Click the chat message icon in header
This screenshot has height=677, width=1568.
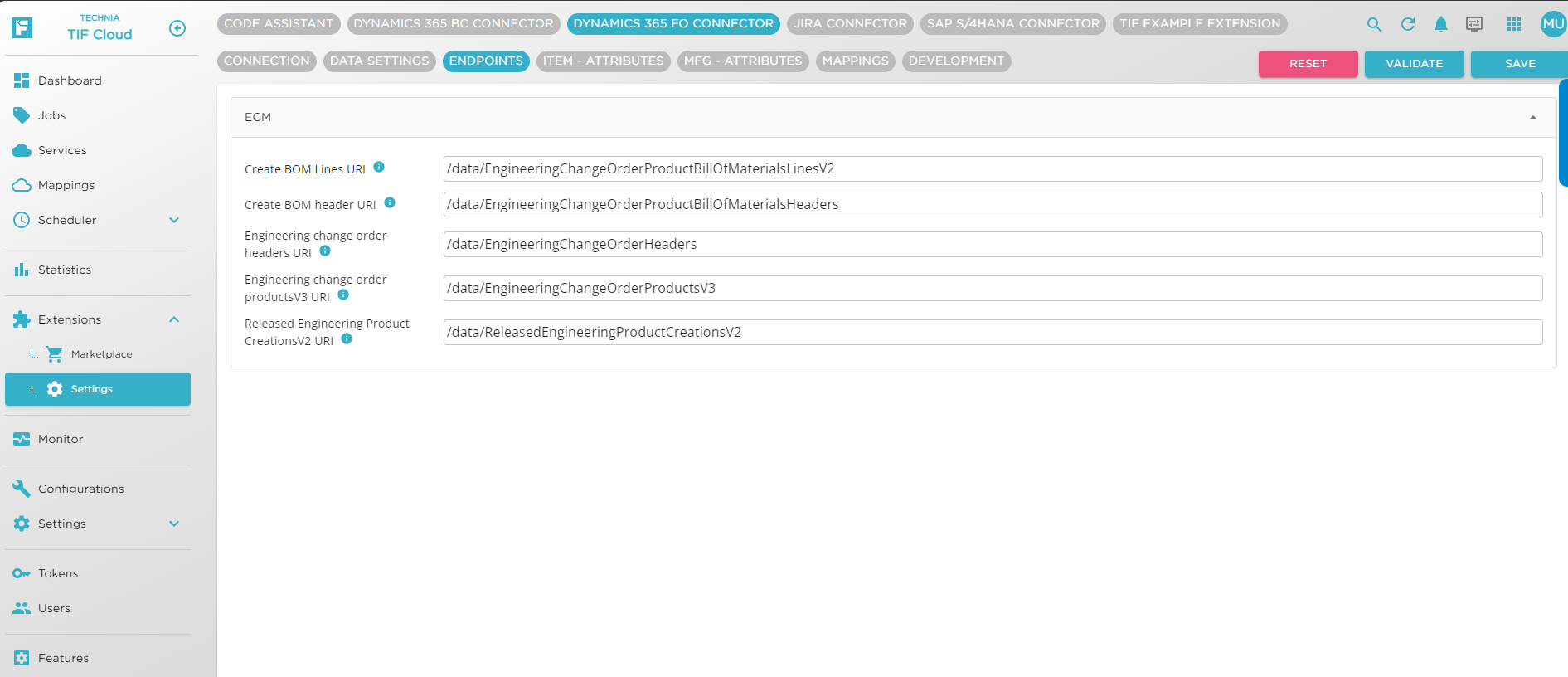click(x=1474, y=25)
